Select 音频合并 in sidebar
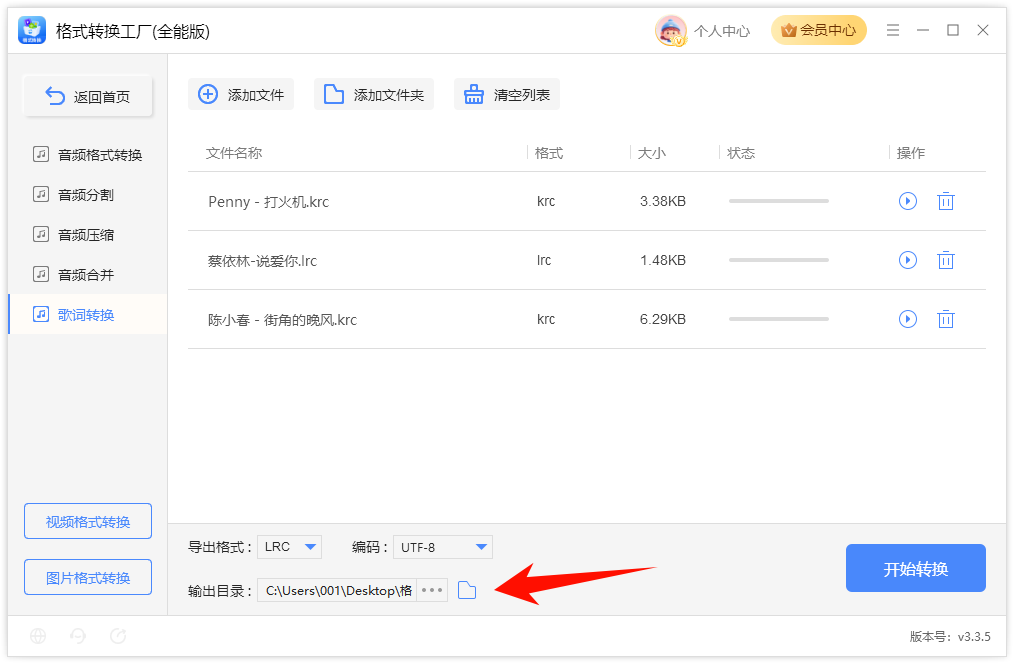 point(87,275)
